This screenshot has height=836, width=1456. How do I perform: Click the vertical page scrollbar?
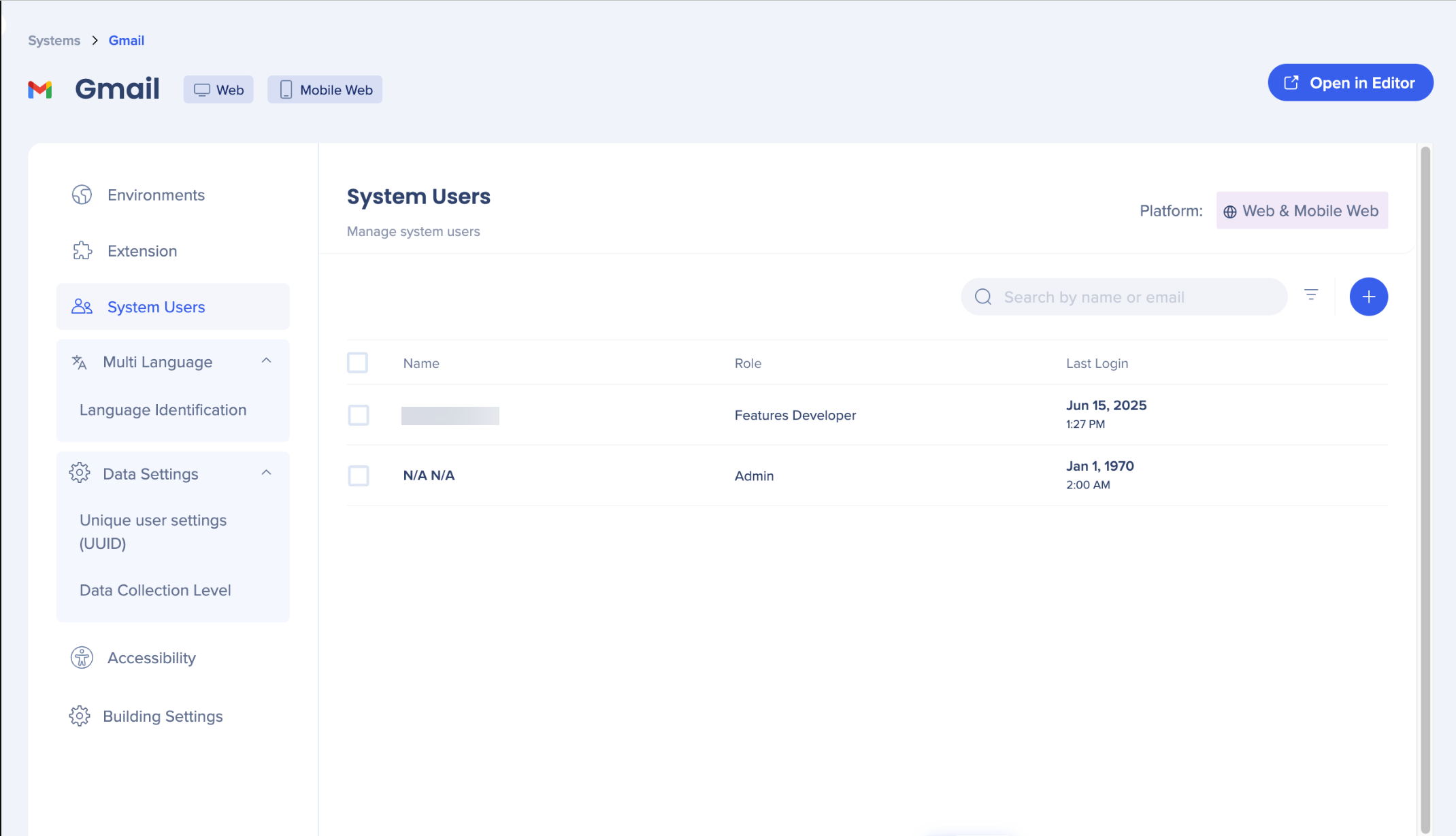[x=1425, y=488]
